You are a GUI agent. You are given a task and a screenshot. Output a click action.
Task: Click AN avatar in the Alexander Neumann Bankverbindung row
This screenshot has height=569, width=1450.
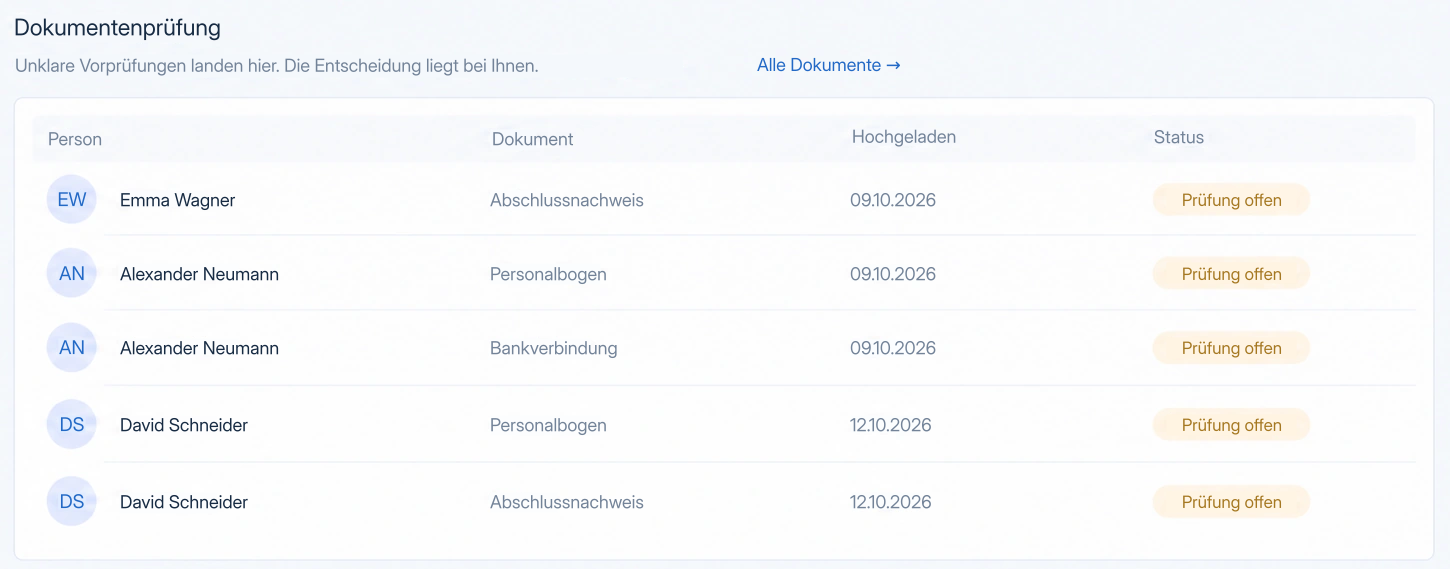pos(72,347)
